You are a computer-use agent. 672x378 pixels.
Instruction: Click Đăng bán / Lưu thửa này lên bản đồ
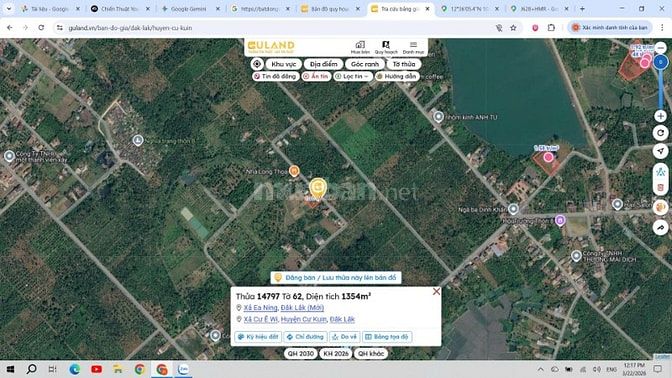pos(336,278)
